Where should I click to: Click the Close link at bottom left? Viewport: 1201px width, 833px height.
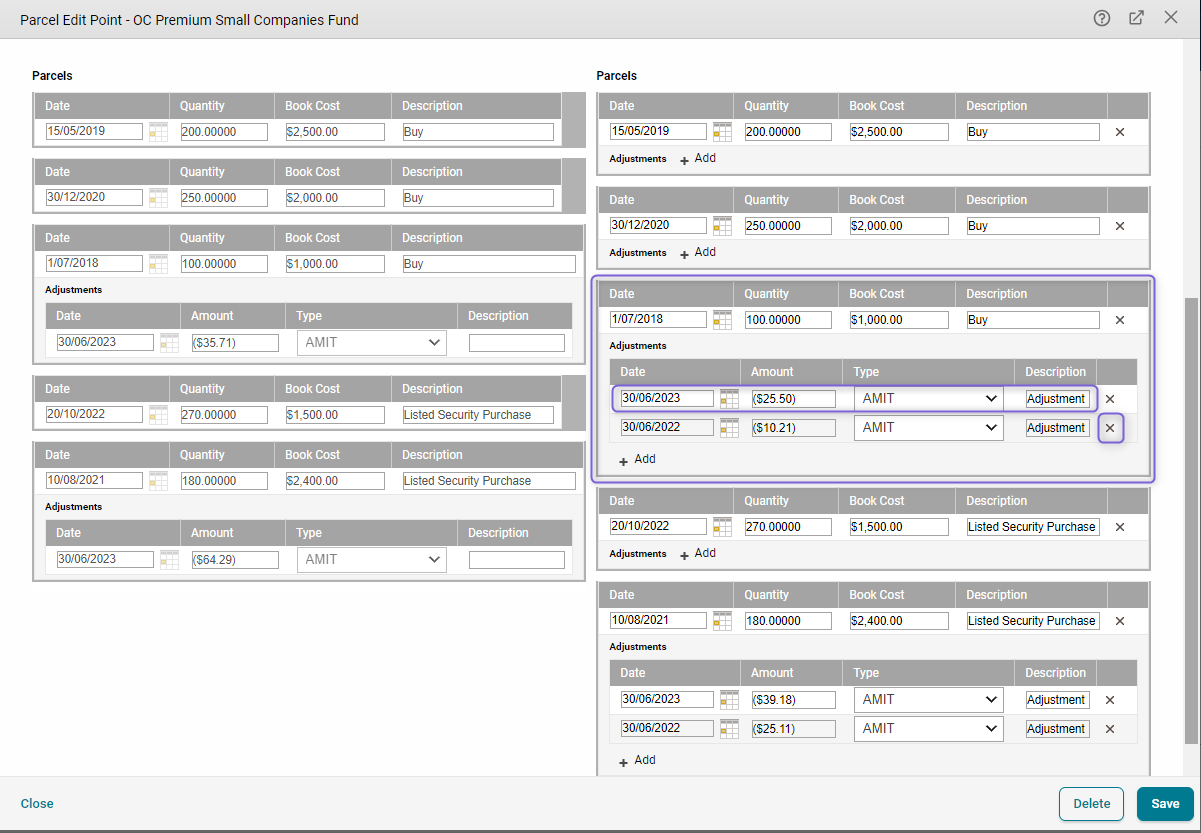37,804
